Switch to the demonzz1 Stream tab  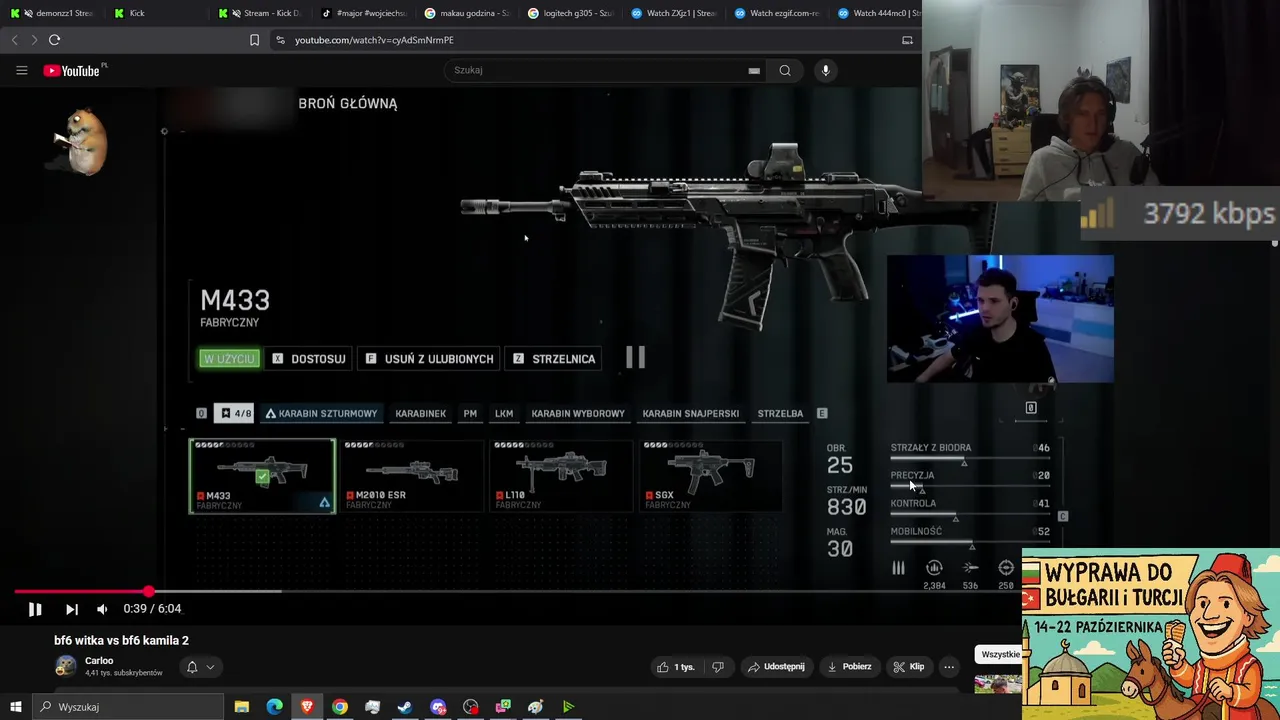[55, 13]
